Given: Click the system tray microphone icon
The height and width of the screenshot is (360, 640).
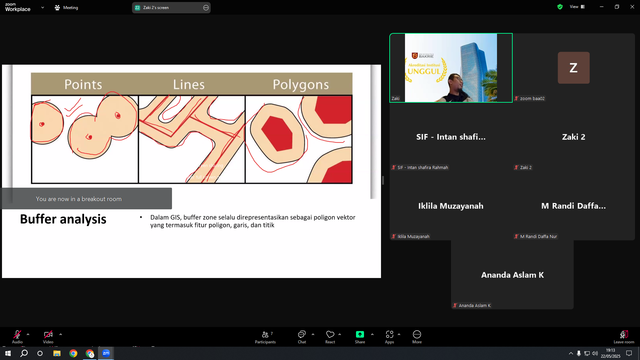Looking at the screenshot, I should pyautogui.click(x=579, y=353).
